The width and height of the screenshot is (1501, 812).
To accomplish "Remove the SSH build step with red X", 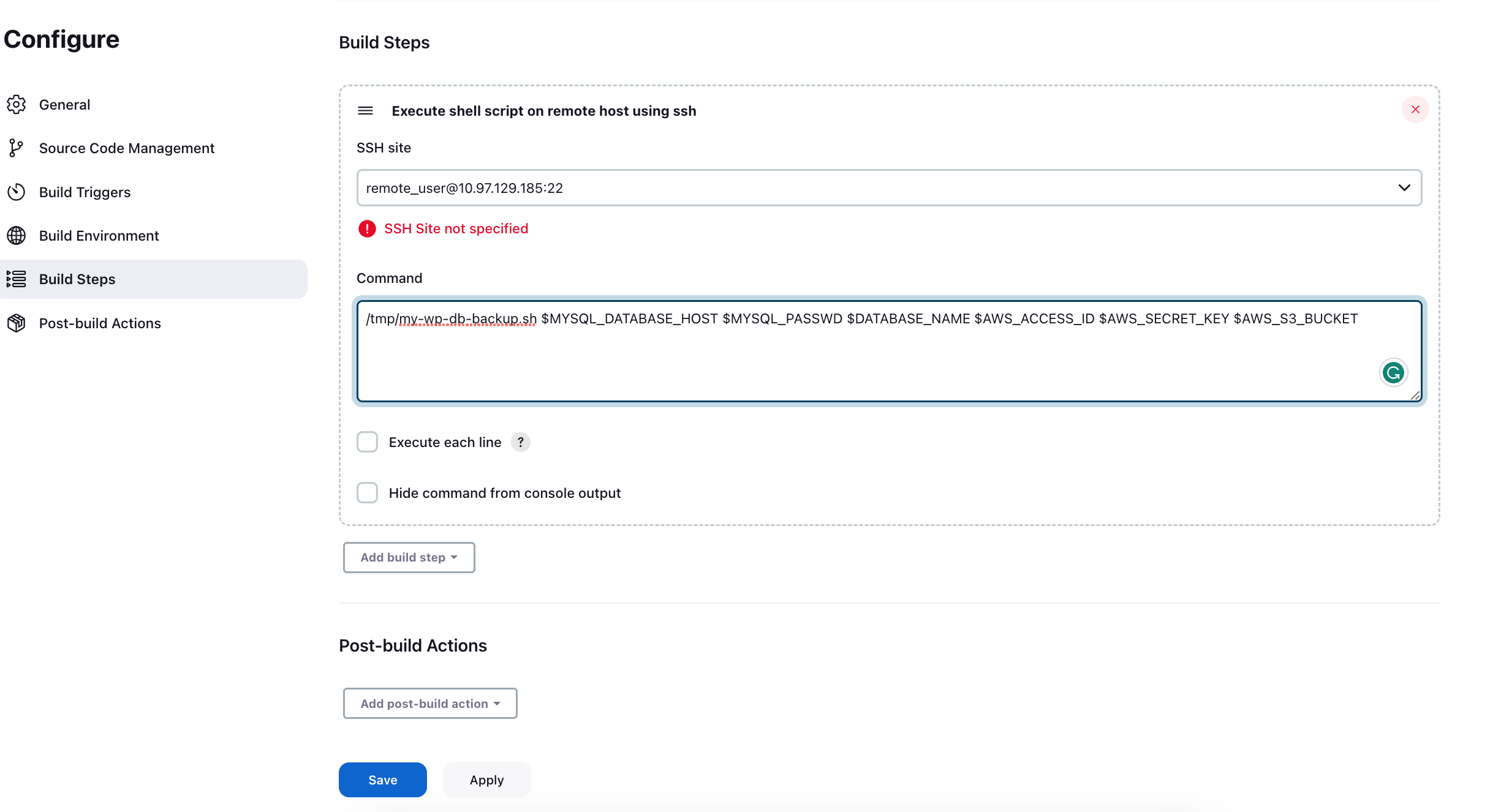I will (x=1415, y=110).
